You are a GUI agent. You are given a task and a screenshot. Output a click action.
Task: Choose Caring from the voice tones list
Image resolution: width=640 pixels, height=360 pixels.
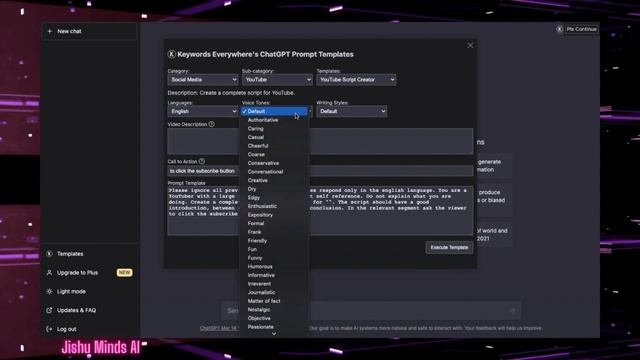click(x=274, y=129)
